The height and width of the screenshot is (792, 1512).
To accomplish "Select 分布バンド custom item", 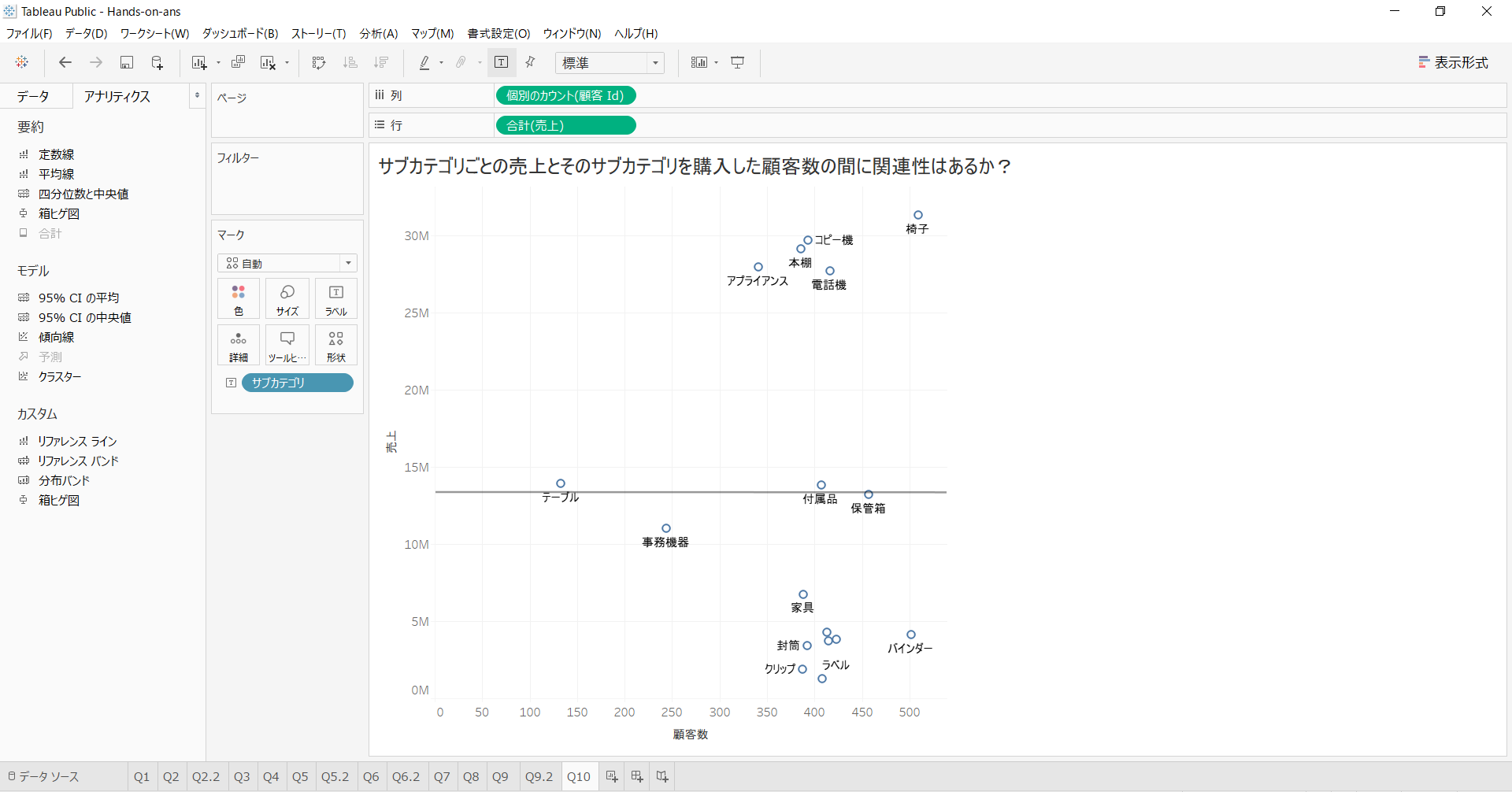I will (x=64, y=480).
